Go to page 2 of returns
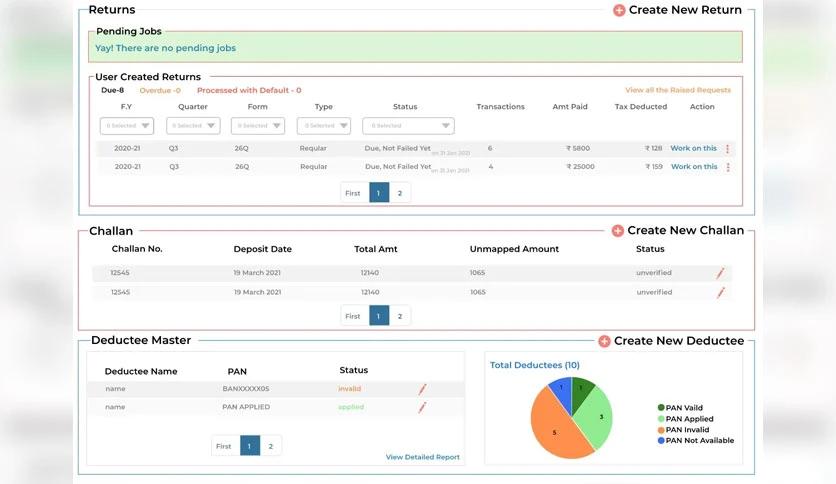 pyautogui.click(x=400, y=193)
